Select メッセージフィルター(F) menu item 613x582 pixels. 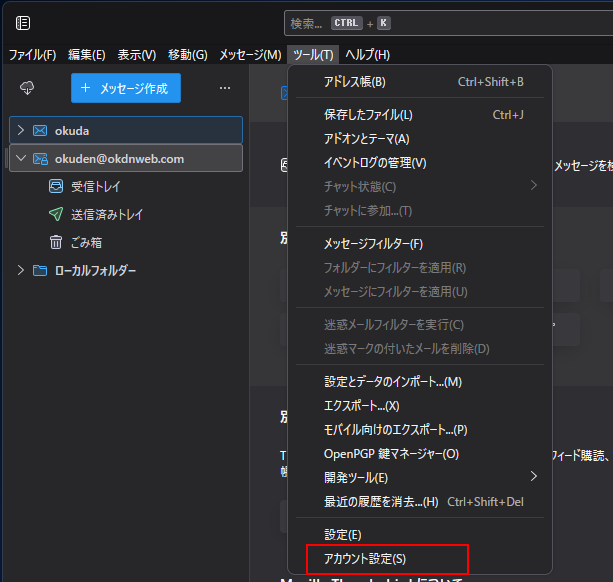[x=373, y=244]
